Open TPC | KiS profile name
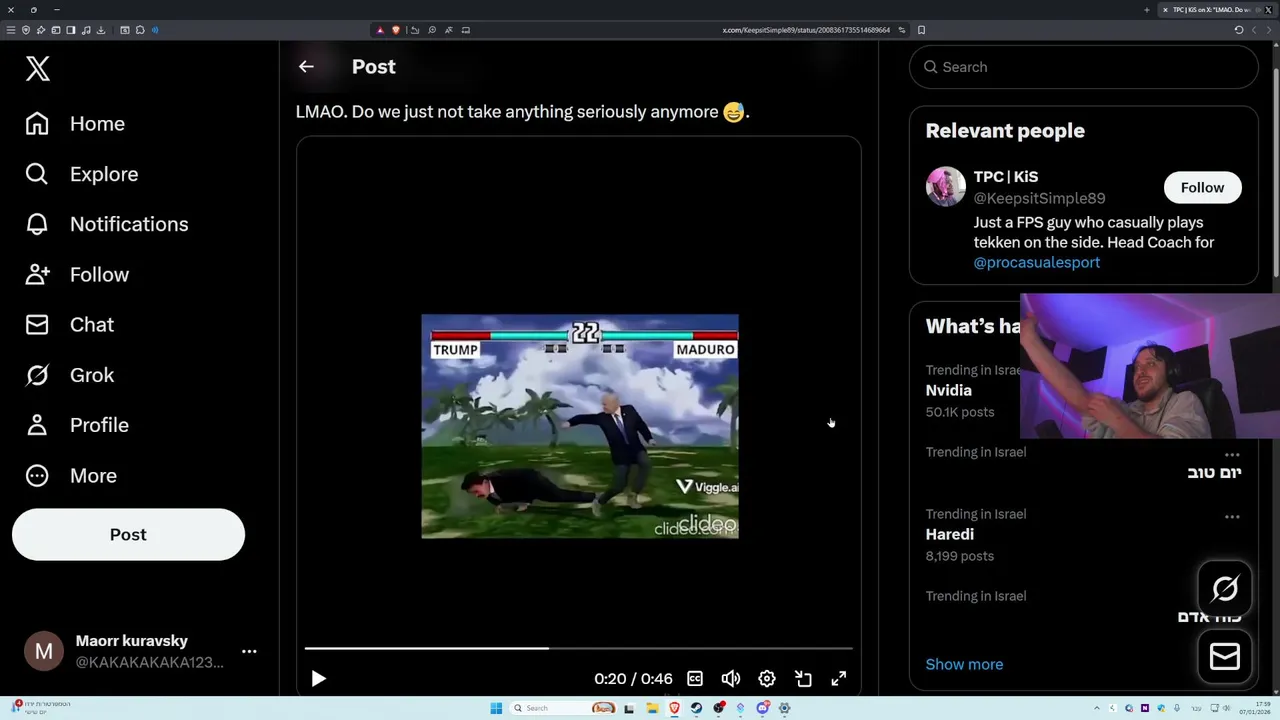This screenshot has height=720, width=1280. pyautogui.click(x=1006, y=177)
